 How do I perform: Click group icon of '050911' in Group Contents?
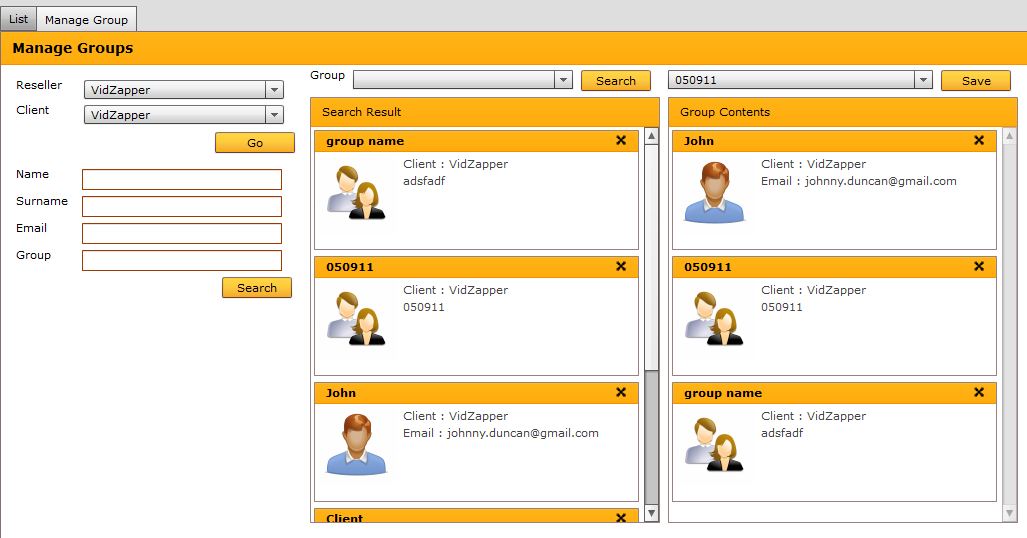coord(714,318)
